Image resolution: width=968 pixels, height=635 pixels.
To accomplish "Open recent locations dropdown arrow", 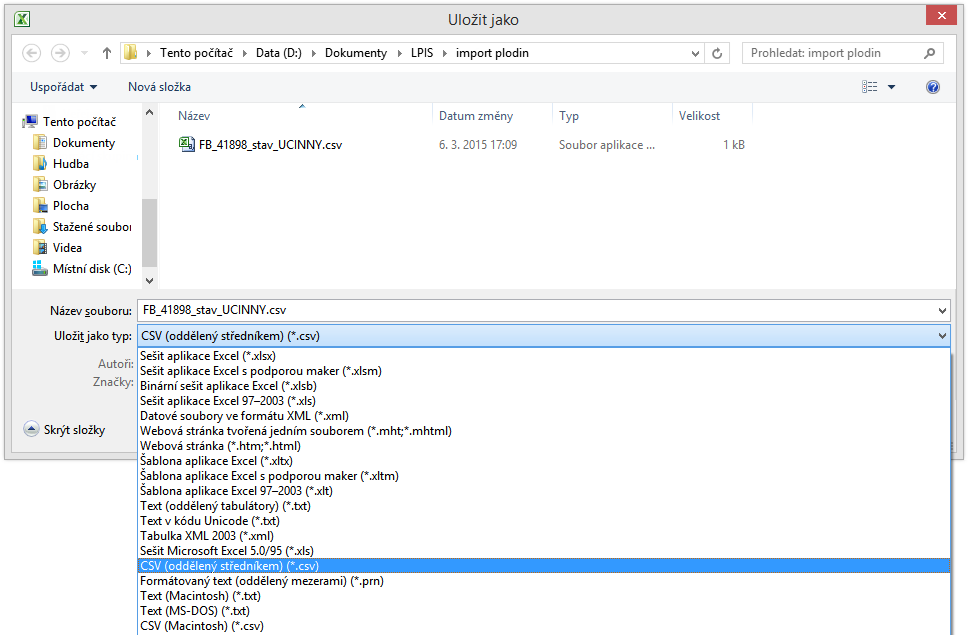I will (x=85, y=53).
